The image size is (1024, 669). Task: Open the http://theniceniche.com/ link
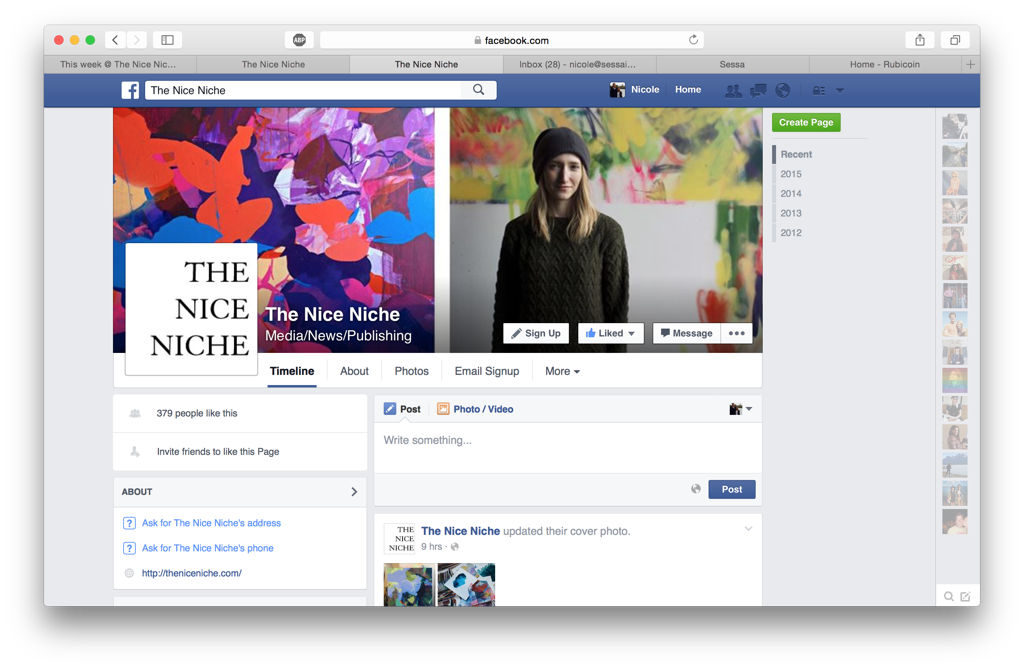(x=191, y=573)
